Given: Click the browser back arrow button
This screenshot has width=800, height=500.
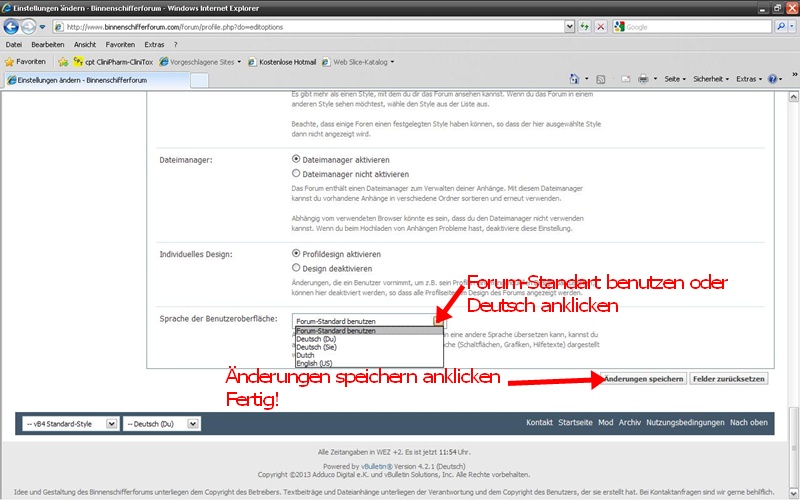Looking at the screenshot, I should coord(12,27).
